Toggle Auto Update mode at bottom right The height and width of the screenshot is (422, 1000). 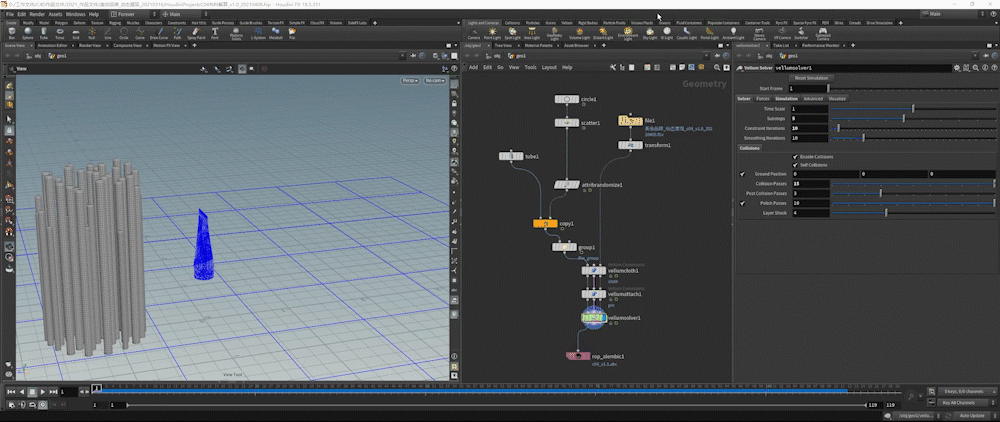tap(973, 416)
